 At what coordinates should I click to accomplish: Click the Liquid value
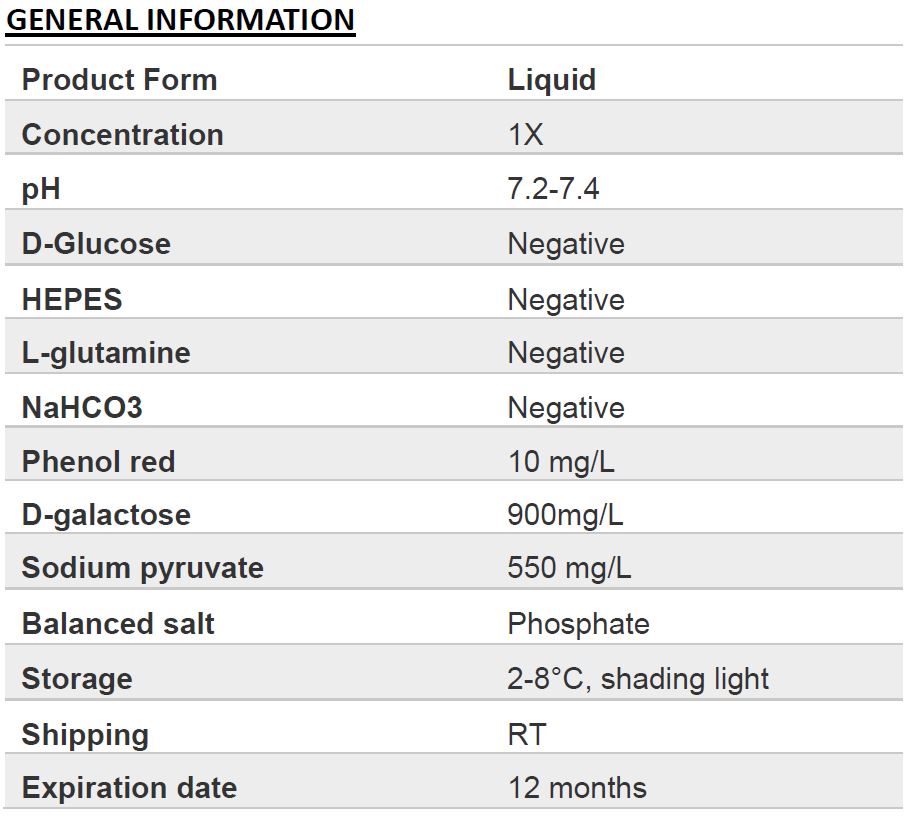[551, 81]
